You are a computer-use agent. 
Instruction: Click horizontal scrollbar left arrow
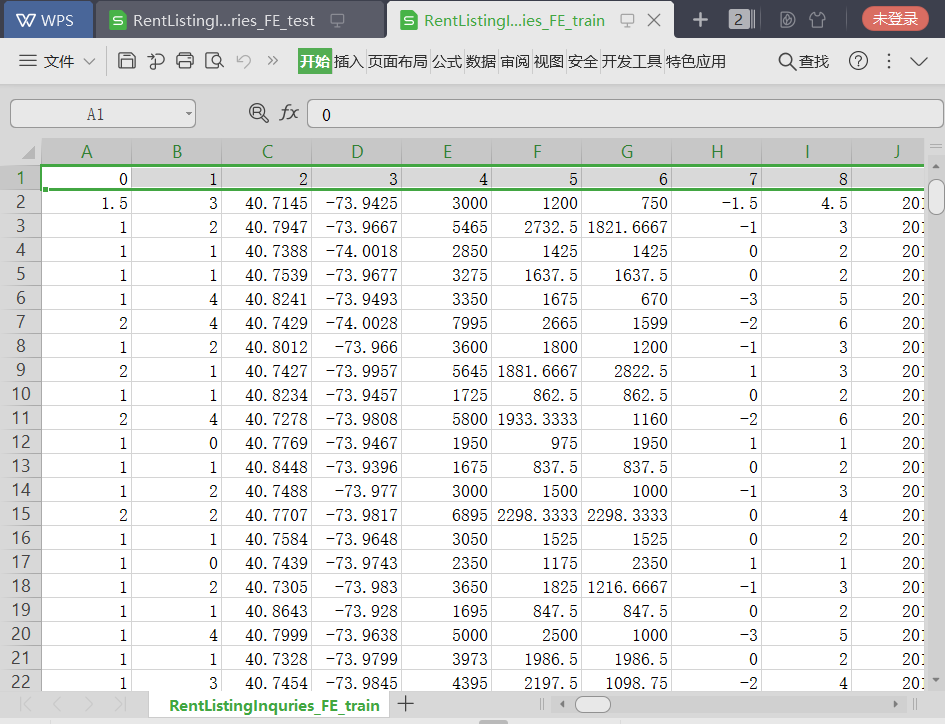tap(562, 704)
